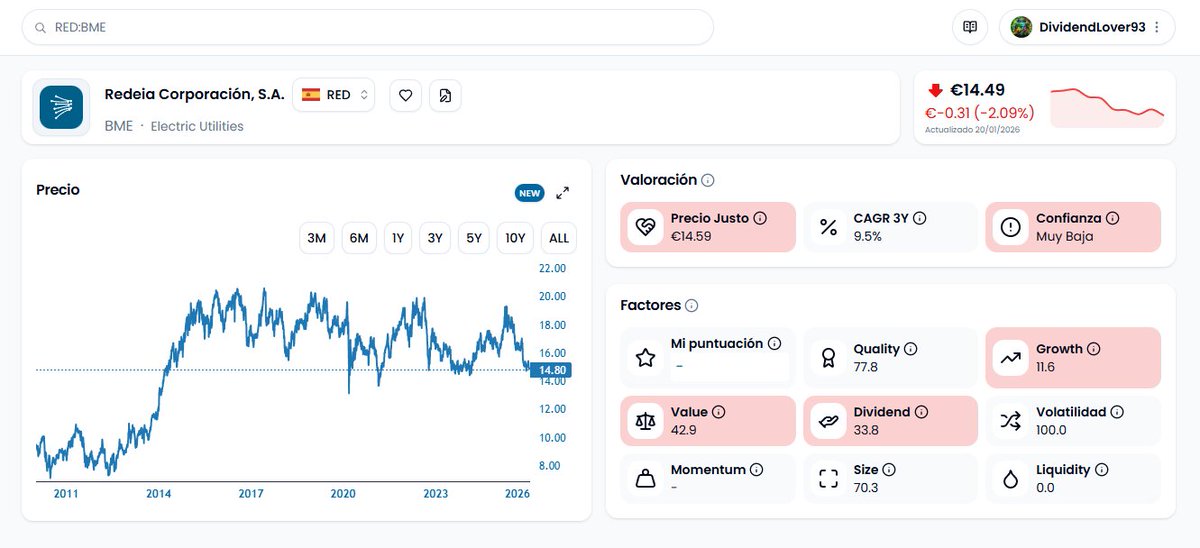Click the document export icon
1200x548 pixels.
445,95
